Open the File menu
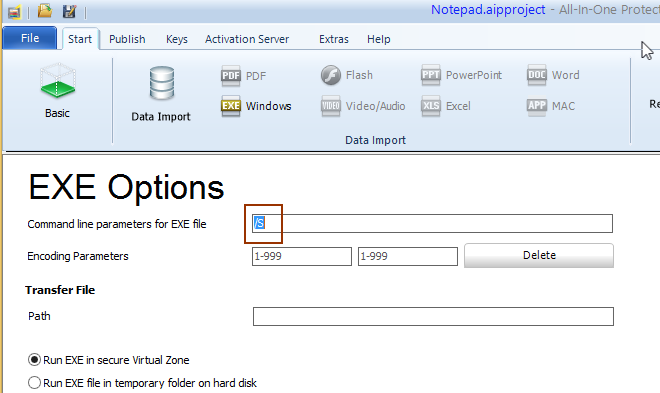 tap(29, 38)
